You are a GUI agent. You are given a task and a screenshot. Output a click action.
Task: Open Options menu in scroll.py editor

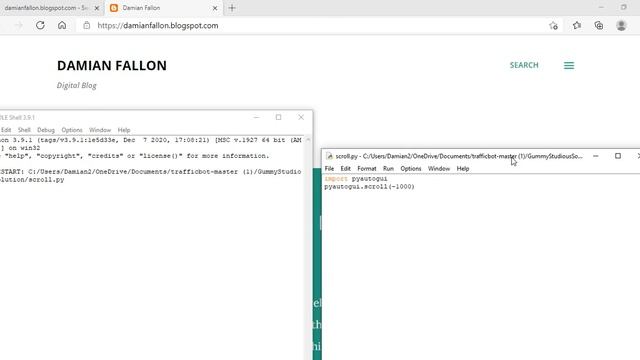(411, 169)
